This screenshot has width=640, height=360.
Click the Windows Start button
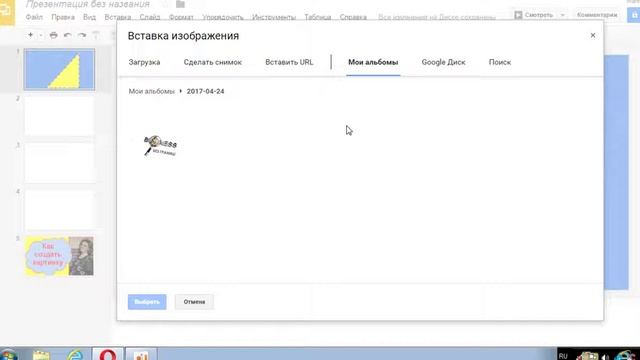(x=8, y=355)
